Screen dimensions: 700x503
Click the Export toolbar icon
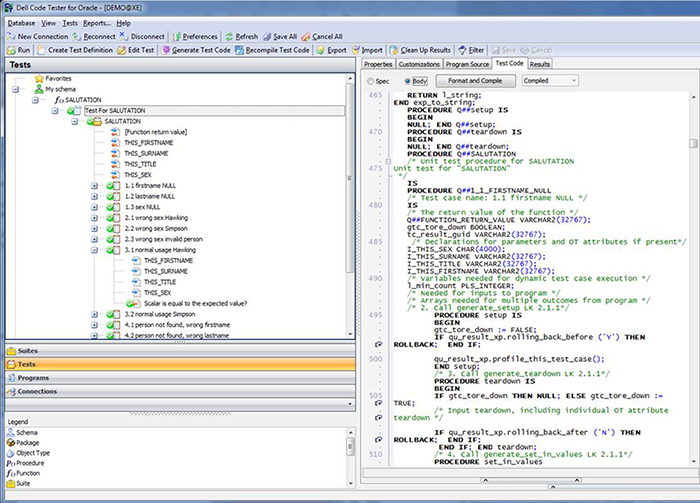coord(321,50)
